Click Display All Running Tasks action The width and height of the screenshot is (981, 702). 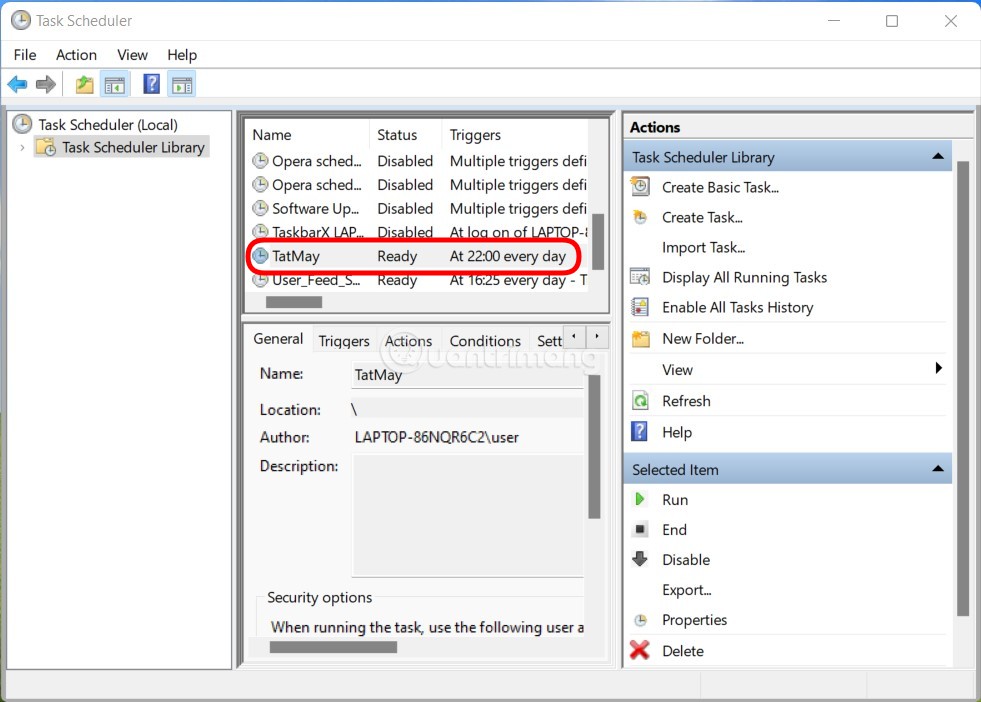[x=745, y=277]
